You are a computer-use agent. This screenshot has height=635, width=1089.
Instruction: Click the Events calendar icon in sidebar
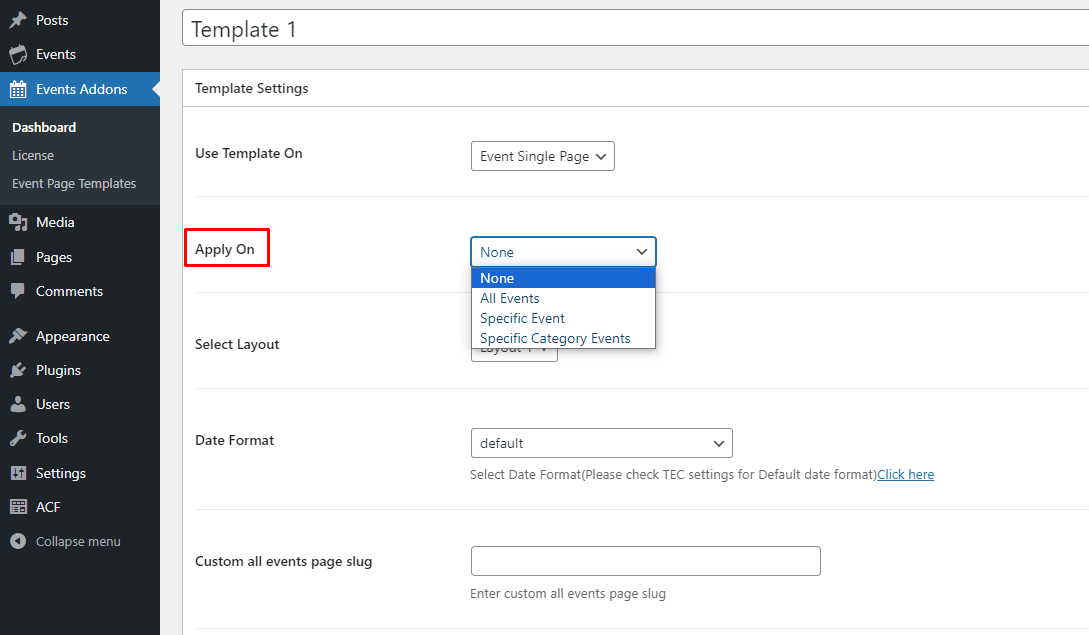[x=18, y=54]
